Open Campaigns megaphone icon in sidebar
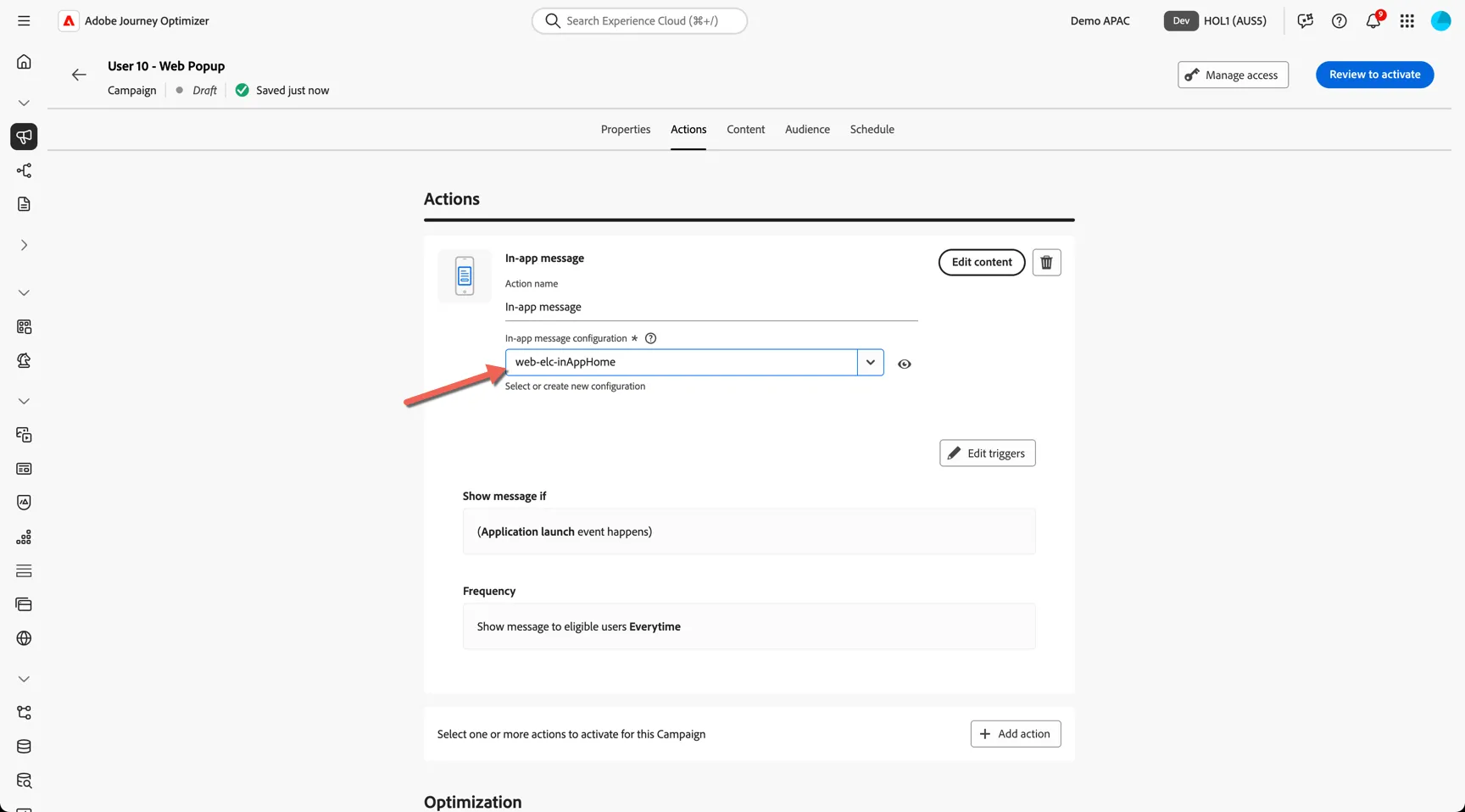The image size is (1465, 812). pyautogui.click(x=24, y=136)
